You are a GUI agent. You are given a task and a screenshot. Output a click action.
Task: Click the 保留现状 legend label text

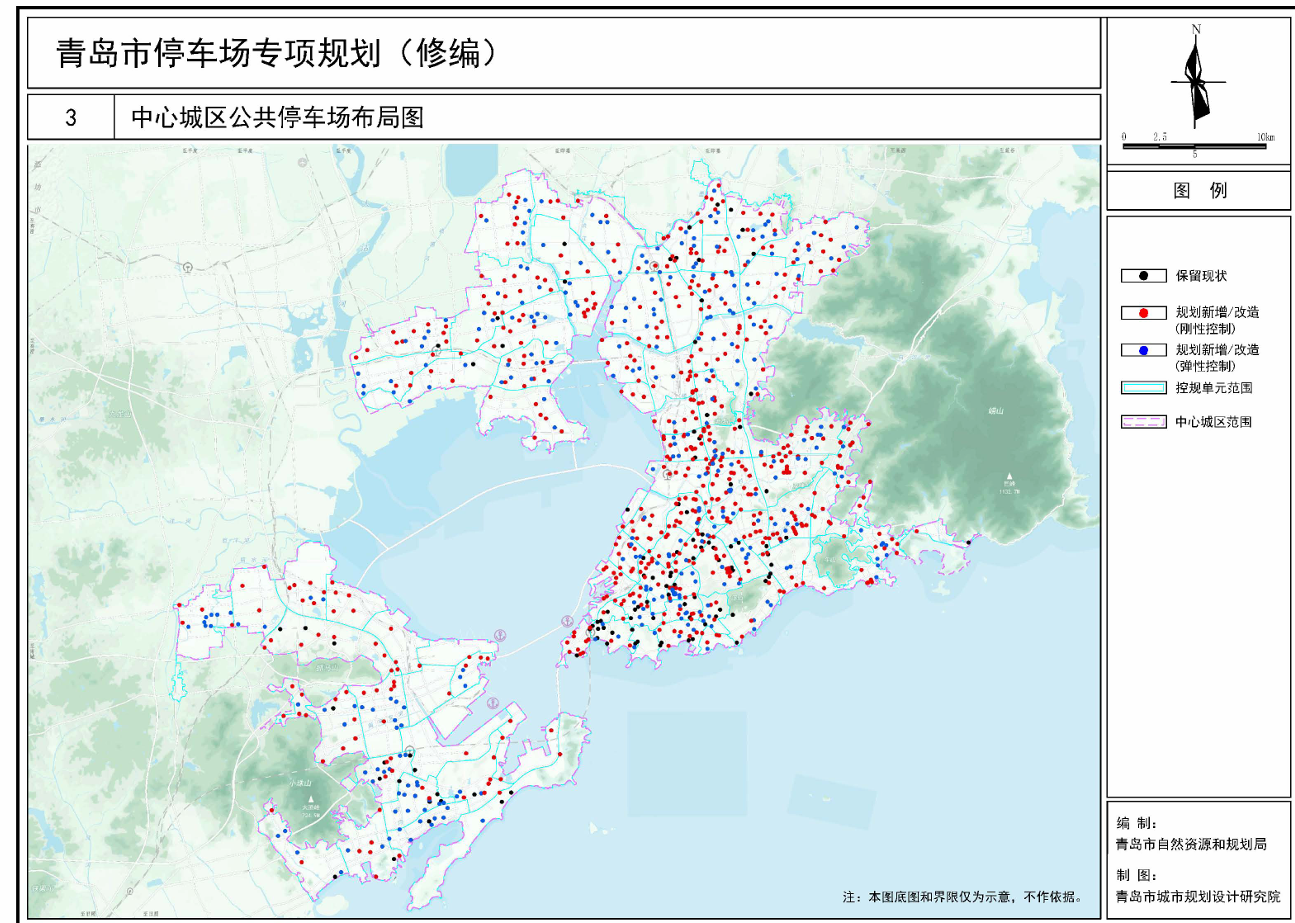[x=1201, y=275]
